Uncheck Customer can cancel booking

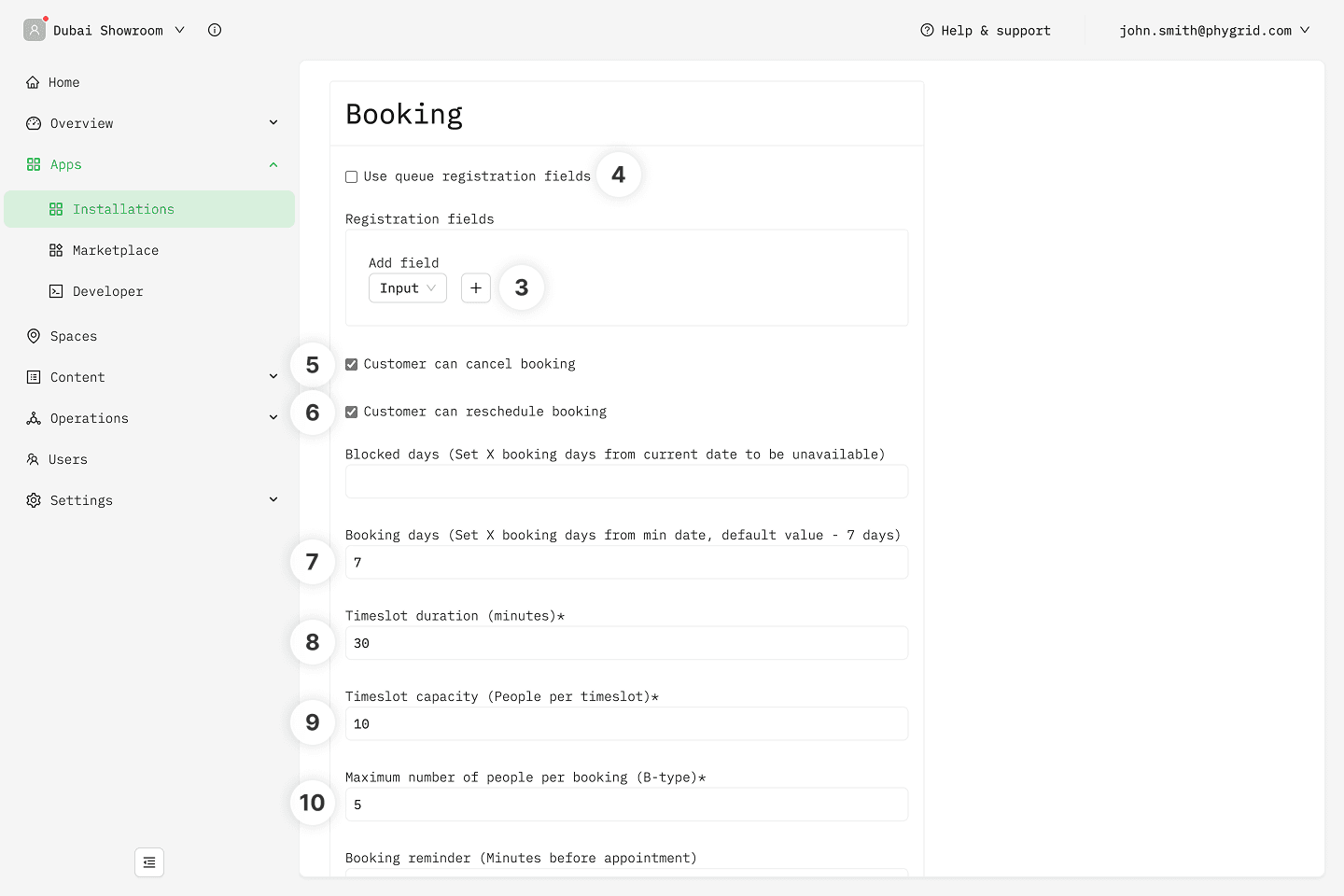point(352,364)
